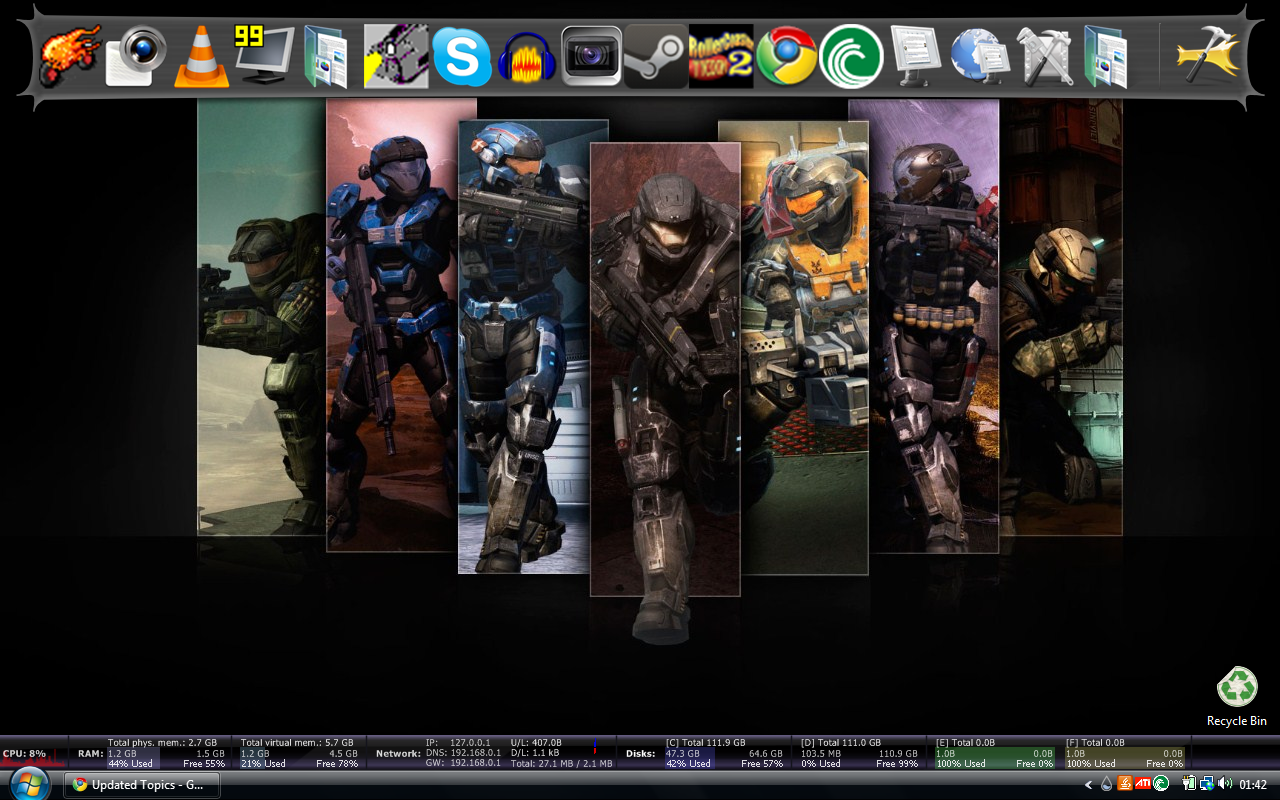Click the D/L: 1.1 kB download value
The width and height of the screenshot is (1280, 800).
[x=535, y=753]
